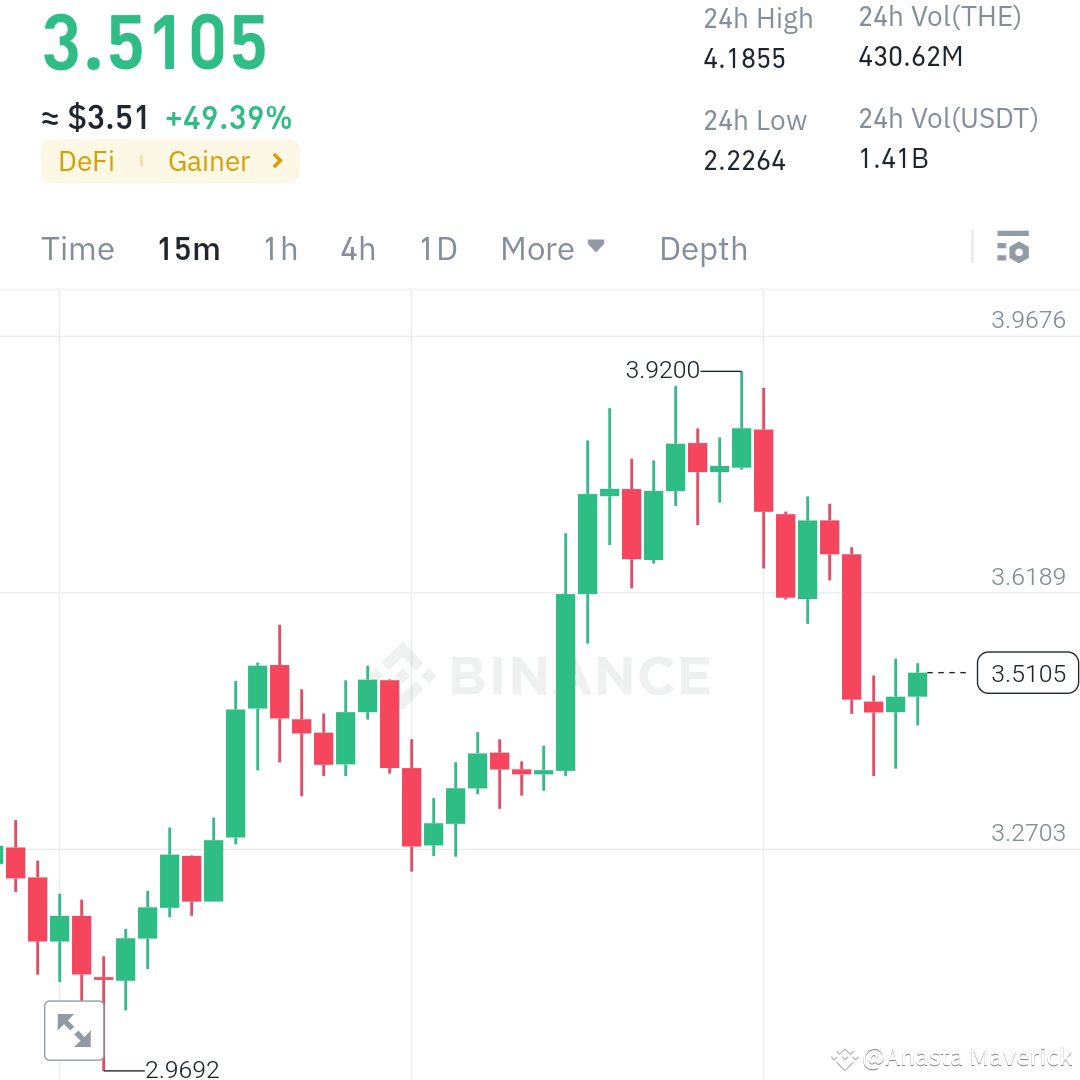
Task: Switch to the 1h interval tab
Action: pos(280,249)
